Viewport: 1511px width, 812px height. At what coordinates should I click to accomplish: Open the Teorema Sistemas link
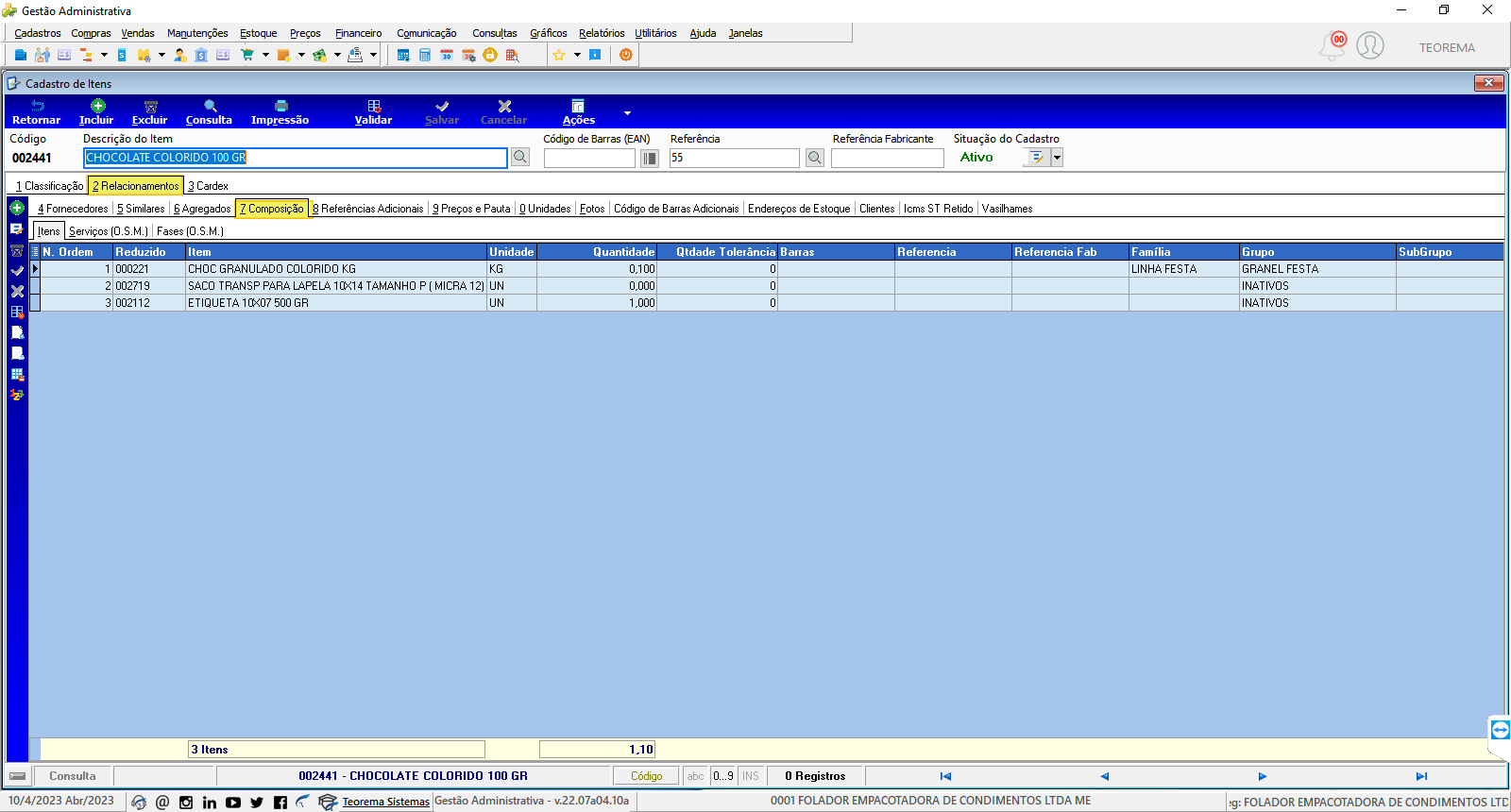[x=385, y=802]
